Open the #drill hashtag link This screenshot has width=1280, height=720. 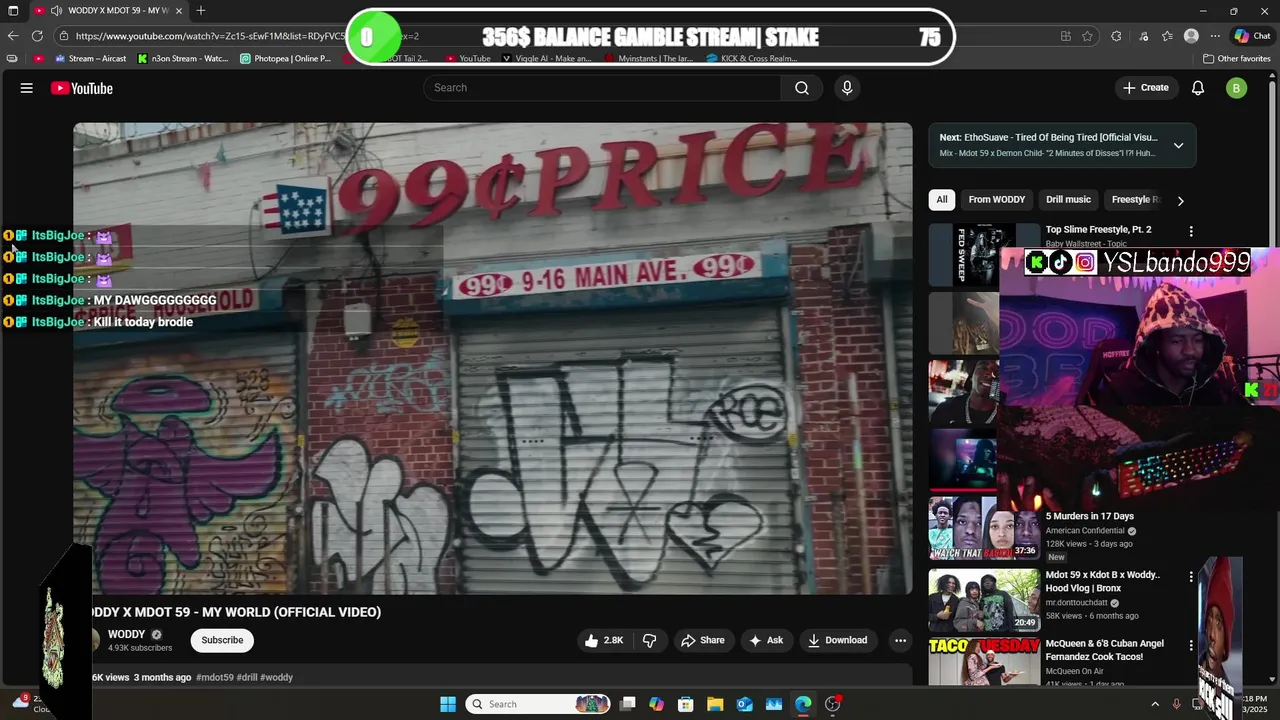[x=247, y=677]
